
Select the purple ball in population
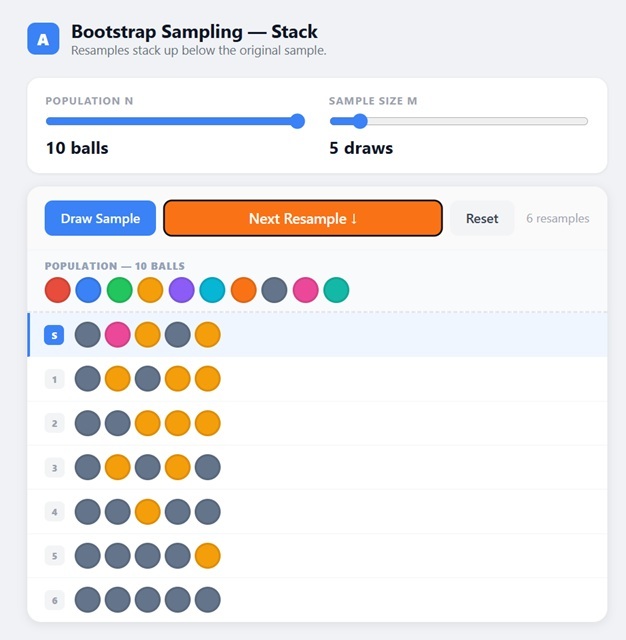coord(182,290)
